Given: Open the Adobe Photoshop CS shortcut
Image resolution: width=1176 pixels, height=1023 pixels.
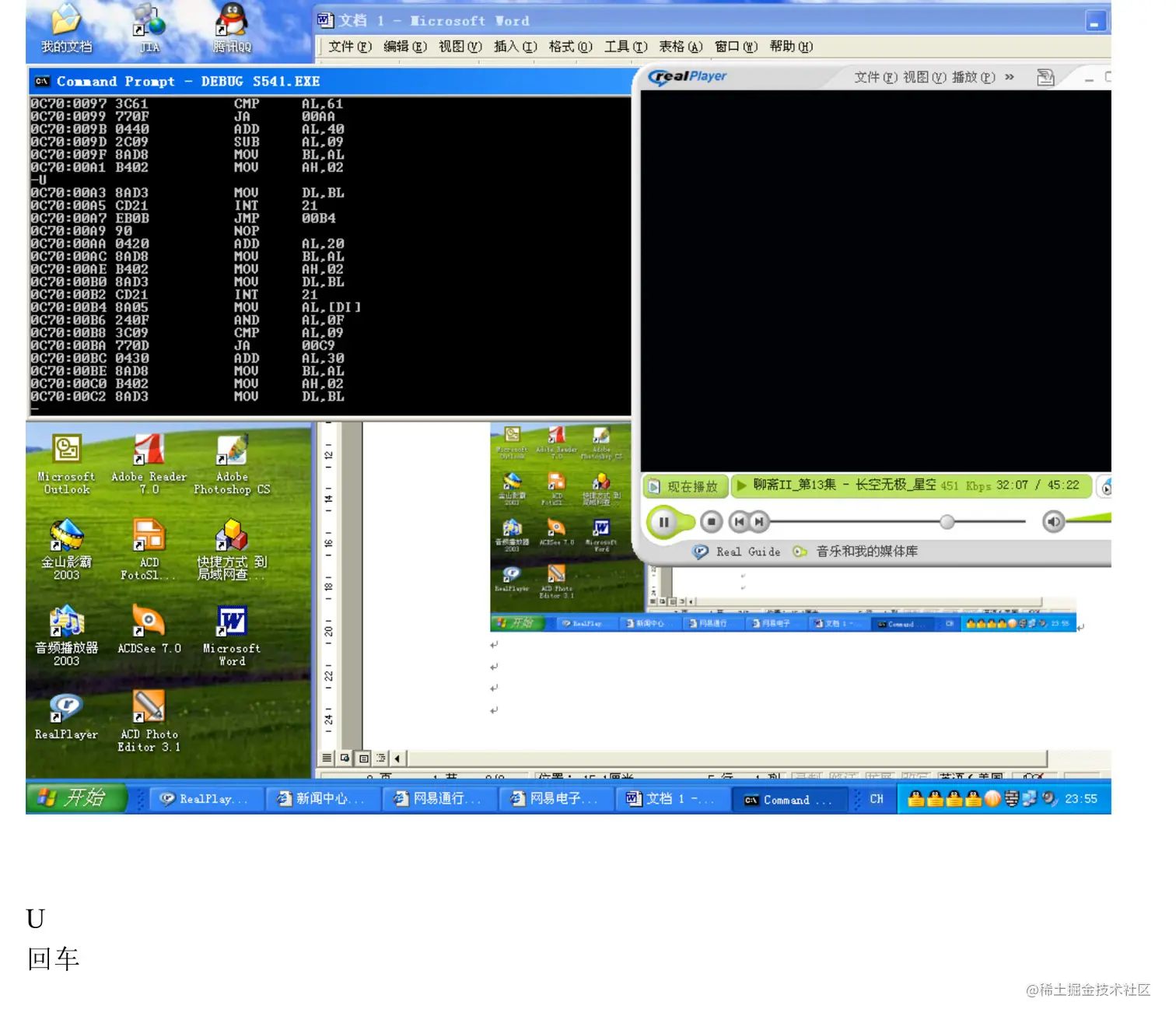Looking at the screenshot, I should pos(232,465).
